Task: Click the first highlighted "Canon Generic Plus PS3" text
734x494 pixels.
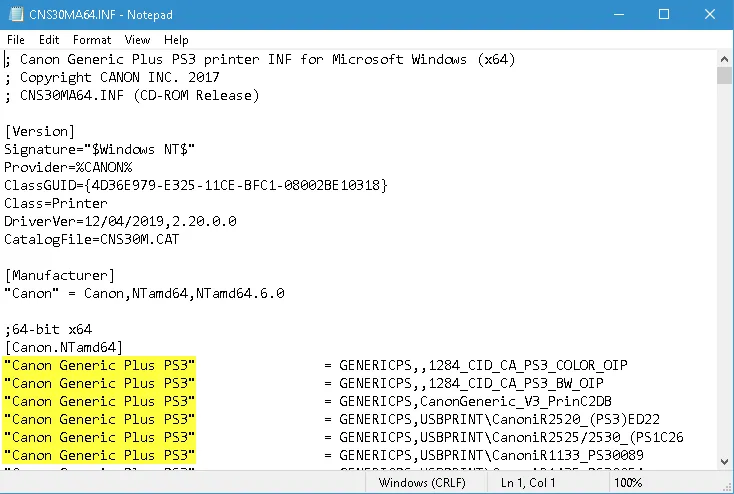Action: pyautogui.click(x=100, y=365)
